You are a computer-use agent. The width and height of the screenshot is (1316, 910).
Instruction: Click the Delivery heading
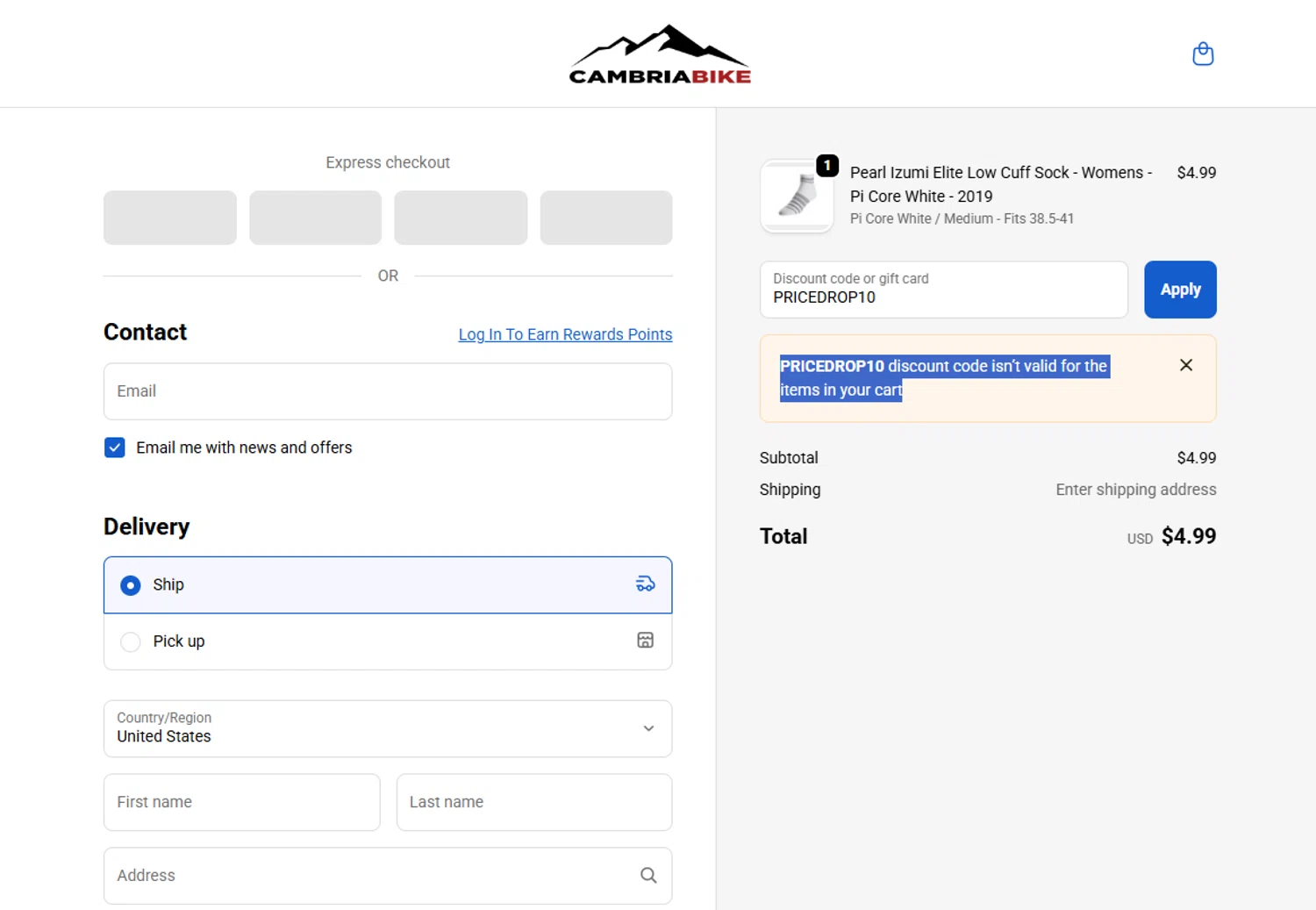point(147,527)
